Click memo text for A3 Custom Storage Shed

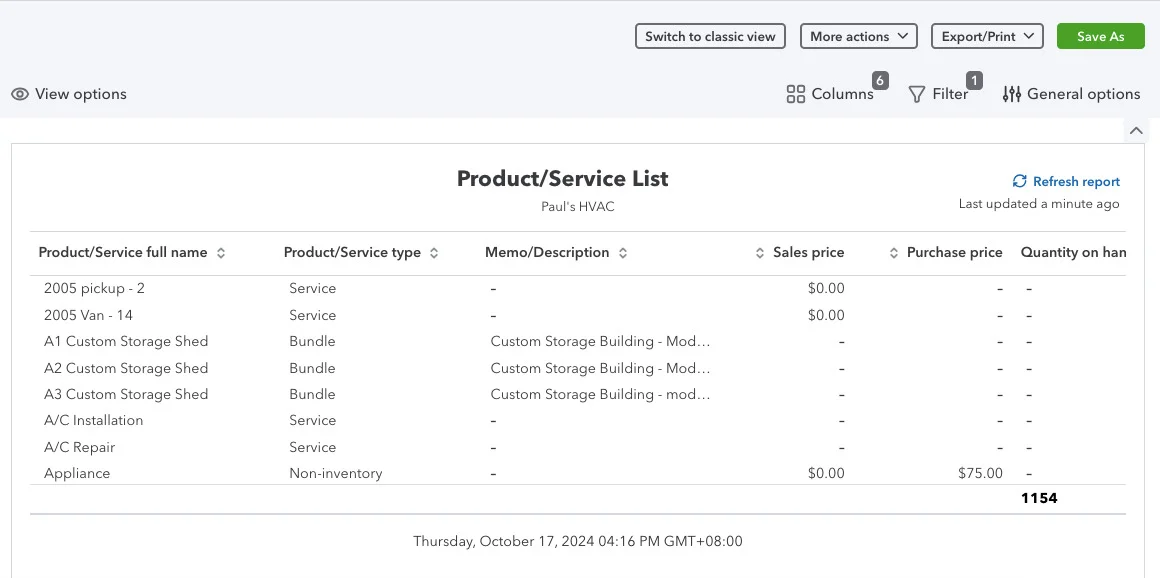click(600, 394)
